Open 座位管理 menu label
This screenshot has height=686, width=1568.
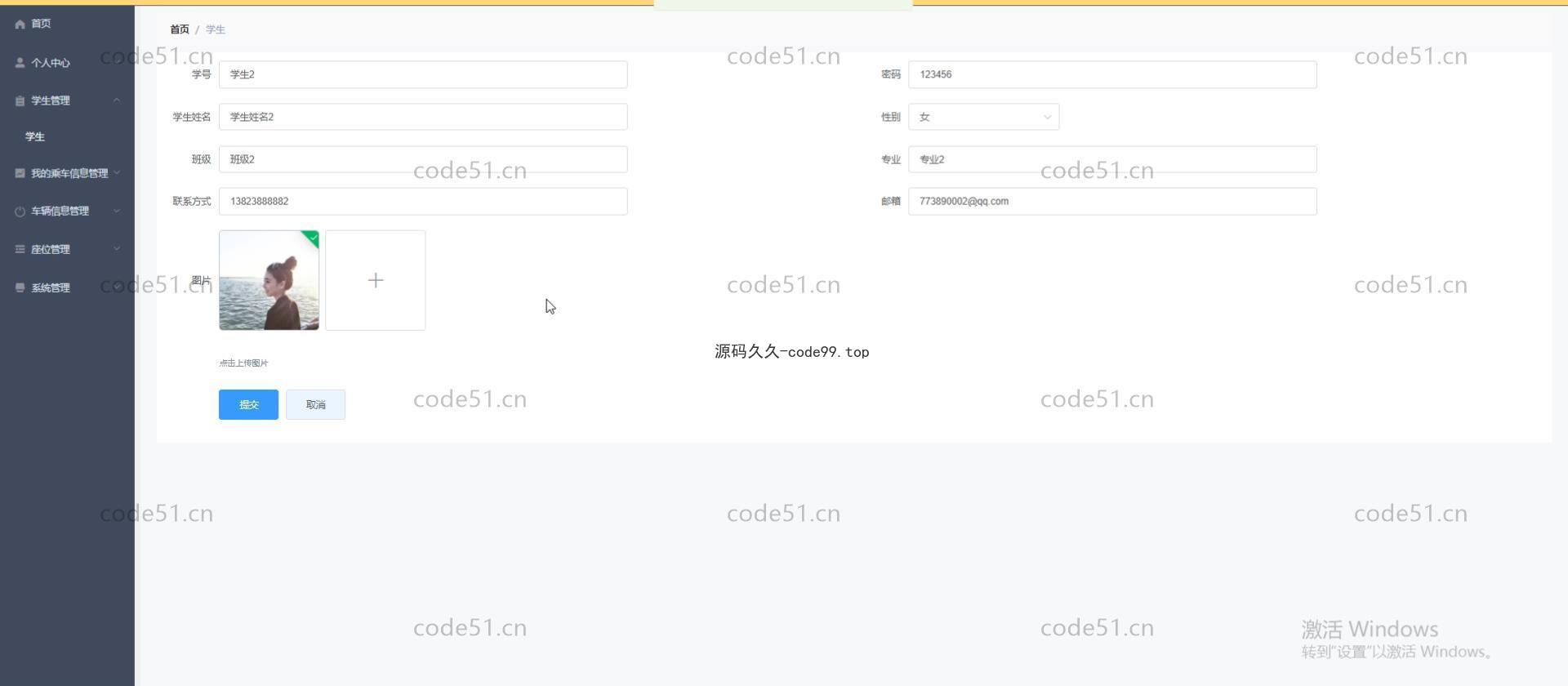coord(51,249)
